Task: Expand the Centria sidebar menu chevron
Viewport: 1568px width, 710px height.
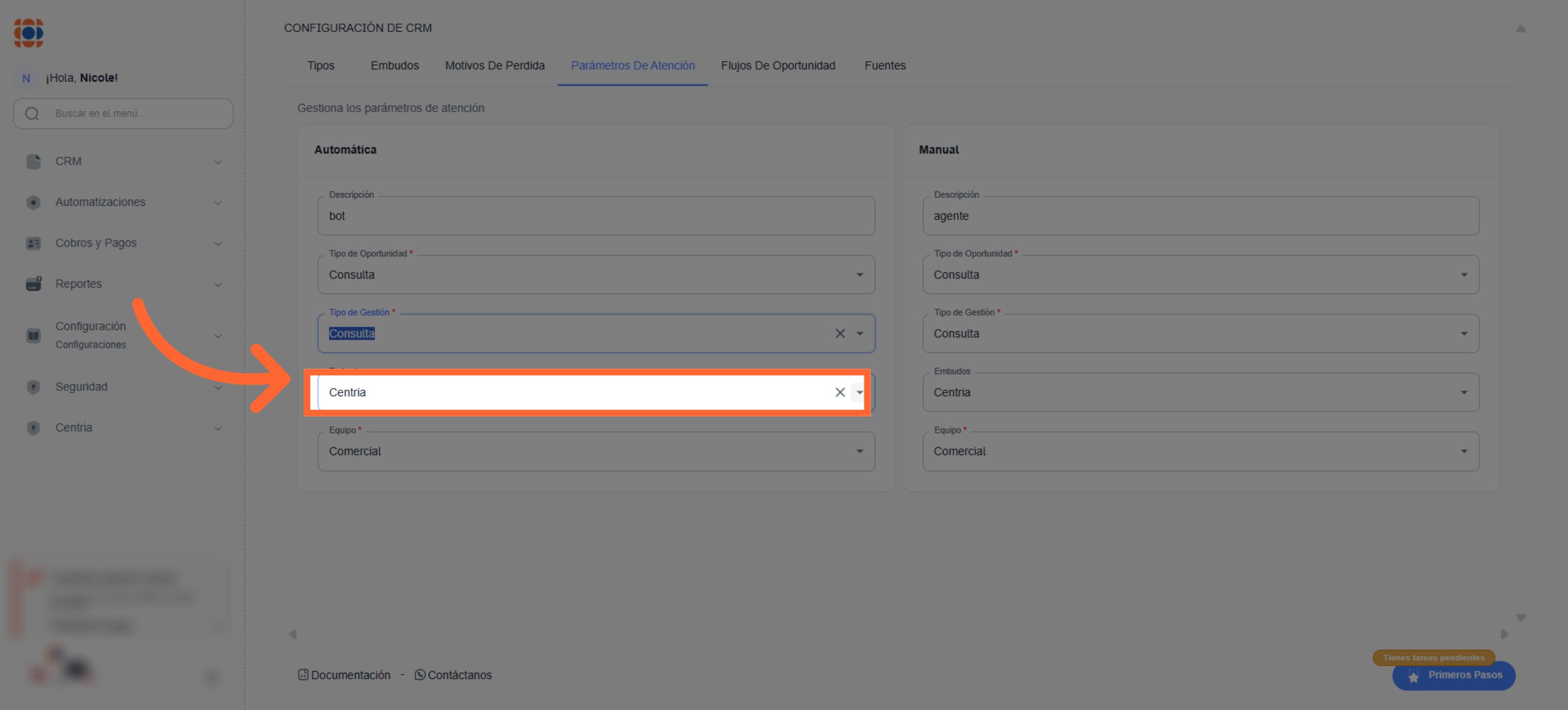Action: [x=218, y=428]
